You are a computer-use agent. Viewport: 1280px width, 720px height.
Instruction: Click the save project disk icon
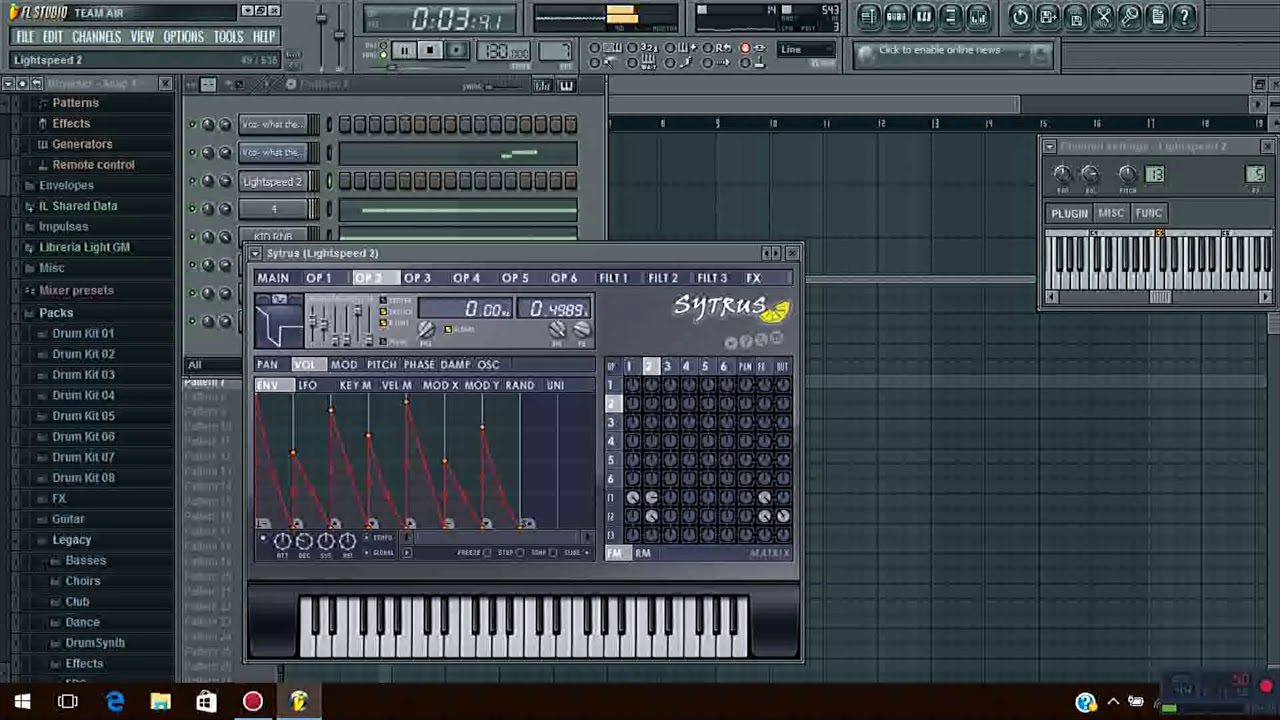[1048, 16]
